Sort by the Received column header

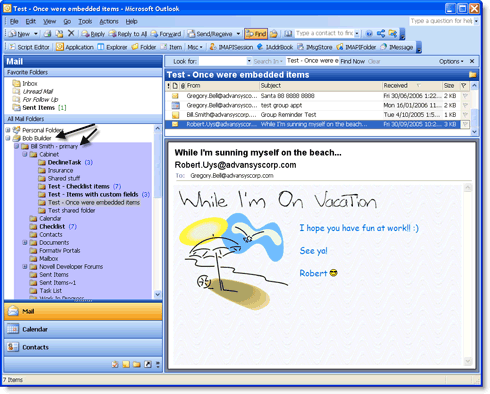412,86
